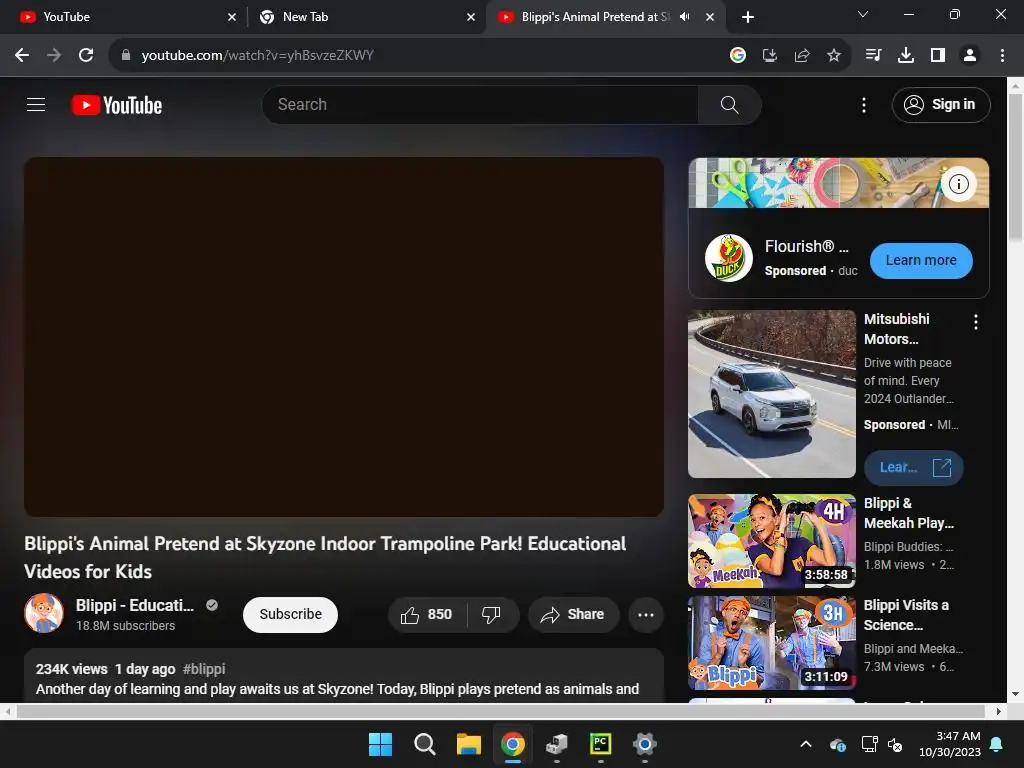Mute the tab via speaker icon
Screen dimensions: 1024x768
click(684, 17)
